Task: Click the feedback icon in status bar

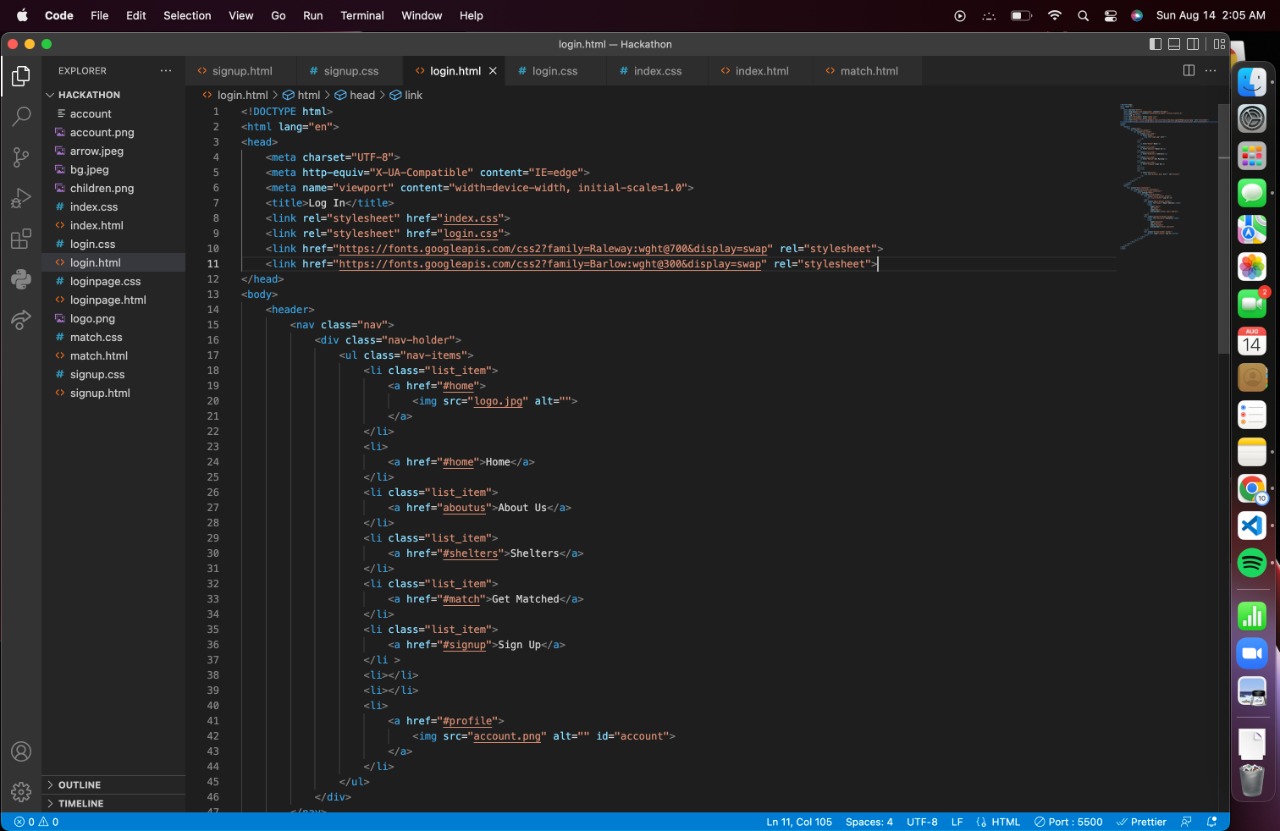Action: pyautogui.click(x=1187, y=822)
